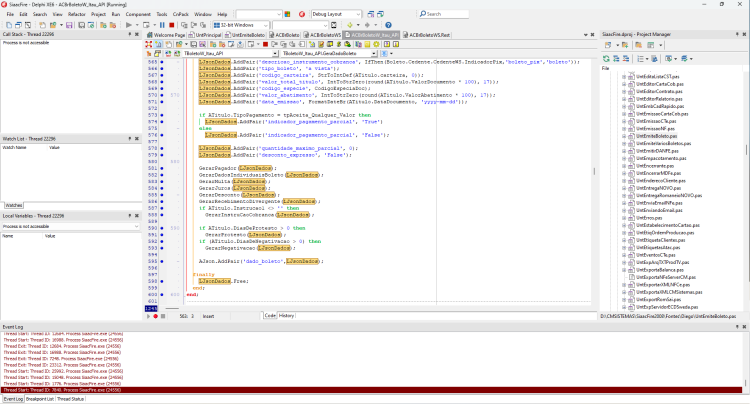Open the CnPack menu
This screenshot has height=404, width=750.
[180, 14]
